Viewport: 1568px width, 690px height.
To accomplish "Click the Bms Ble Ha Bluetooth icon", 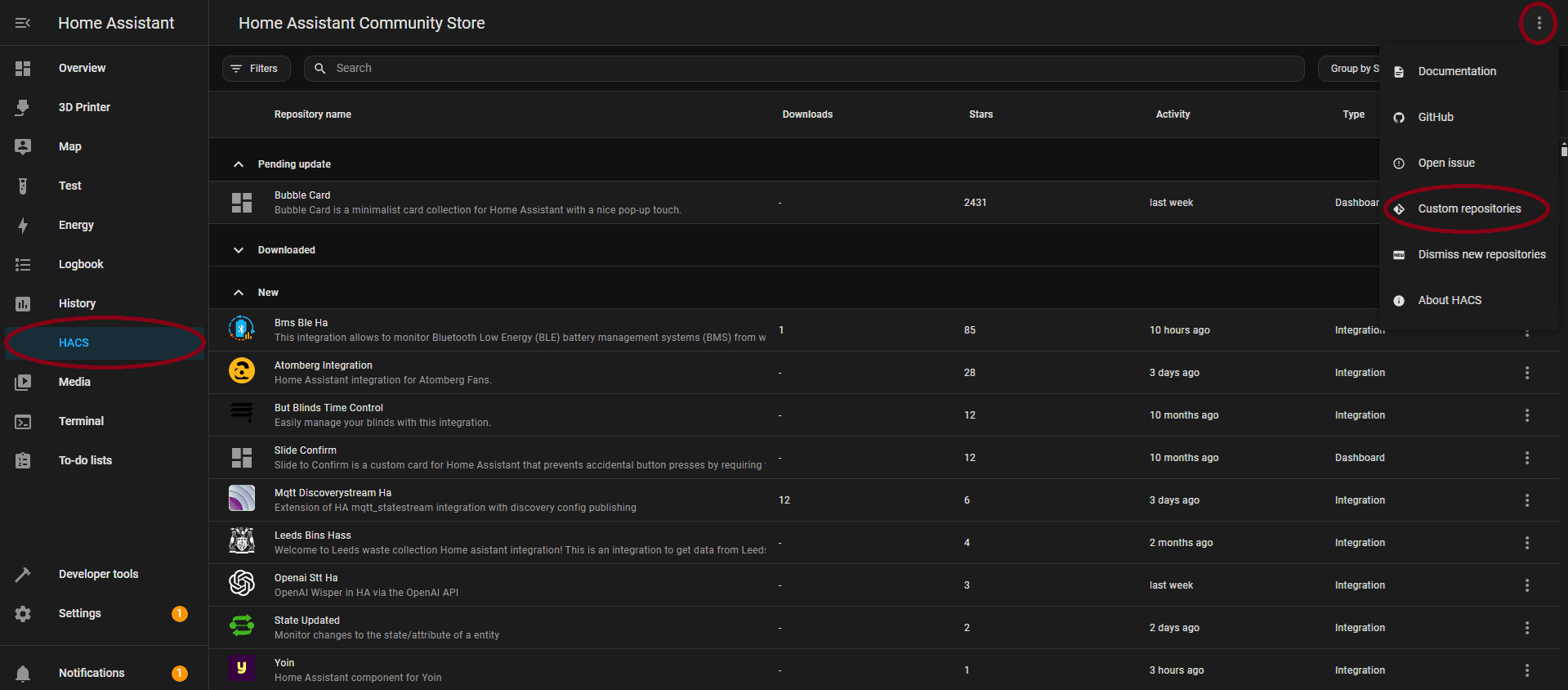I will [x=241, y=329].
